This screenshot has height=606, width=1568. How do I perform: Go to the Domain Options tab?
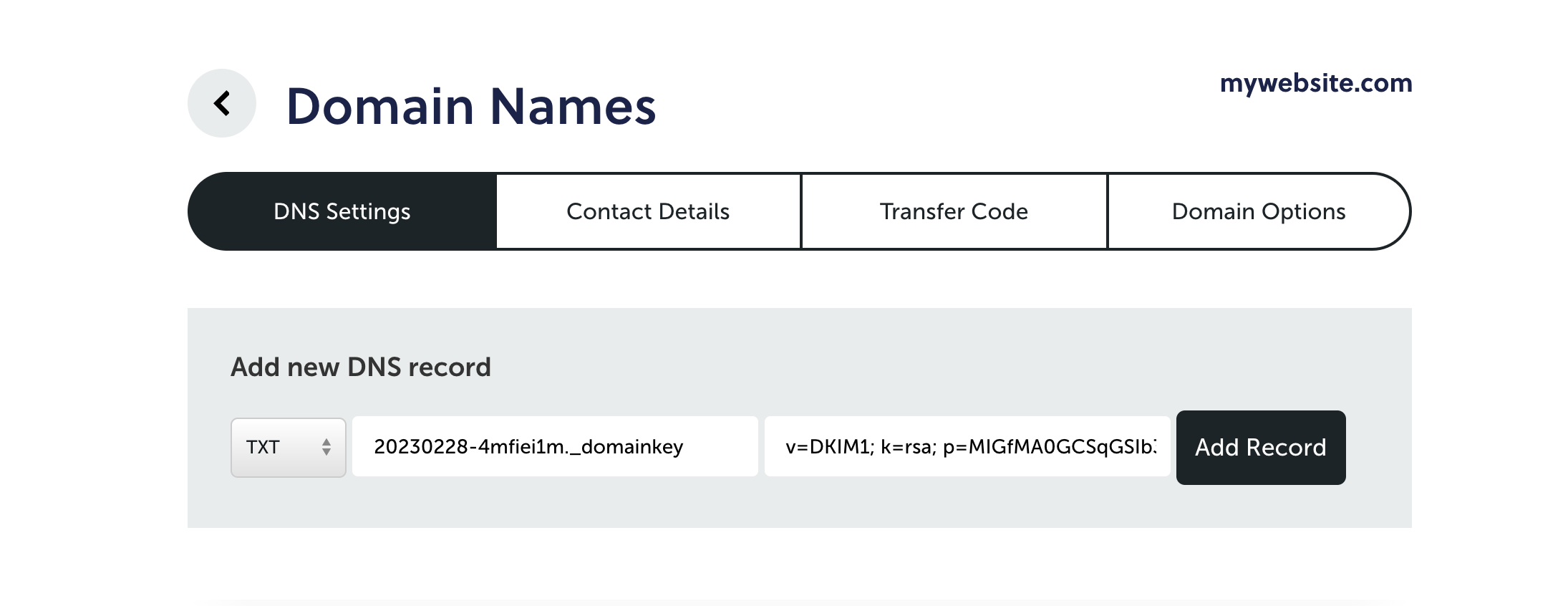(1258, 211)
